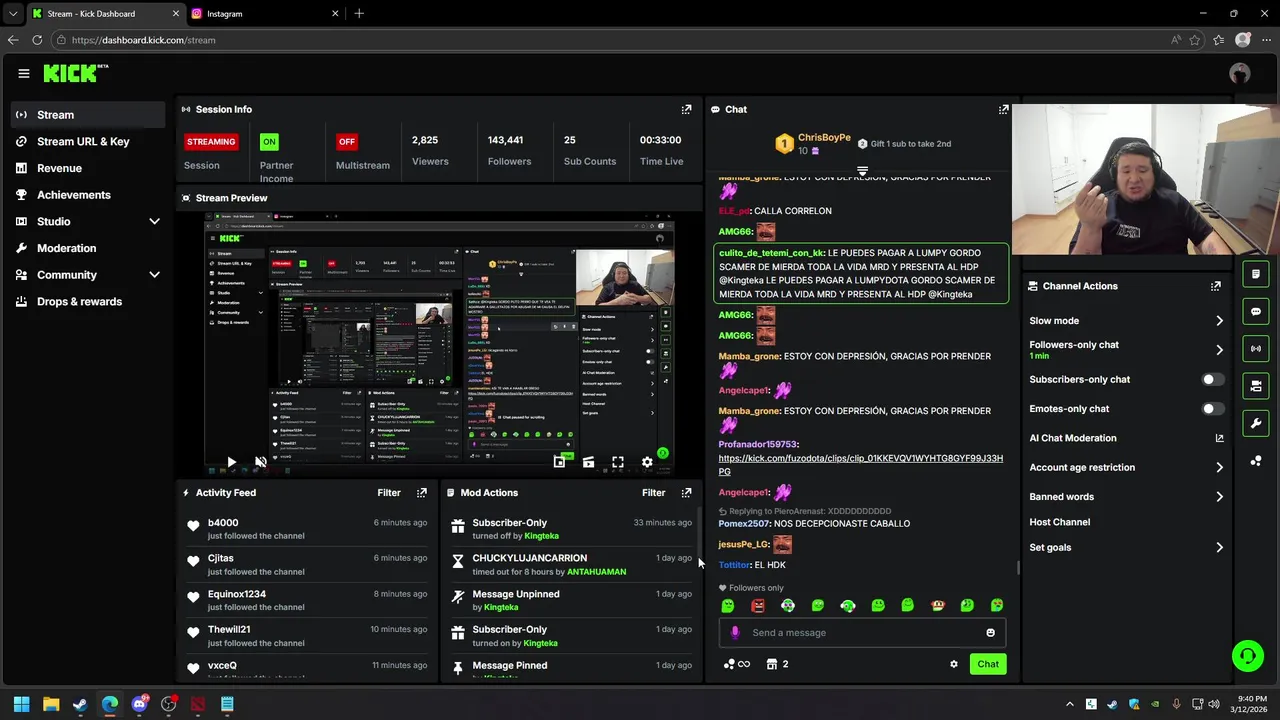
Task: Open Account age restriction options chevron
Action: pos(1219,467)
